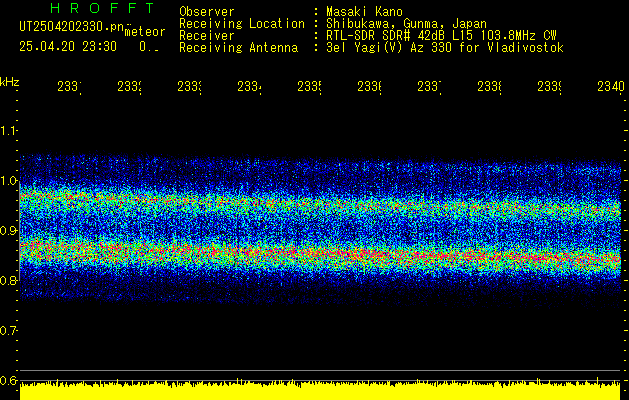Click the 2340 time axis label
The image size is (629, 400).
tap(611, 86)
